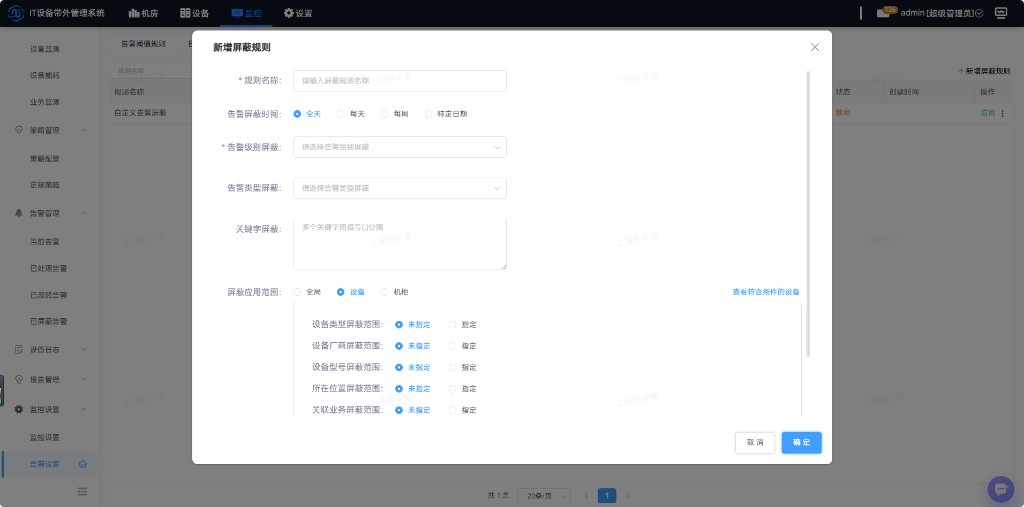Click the 关键字屏蔽 text area
1024x507 pixels.
[400, 244]
